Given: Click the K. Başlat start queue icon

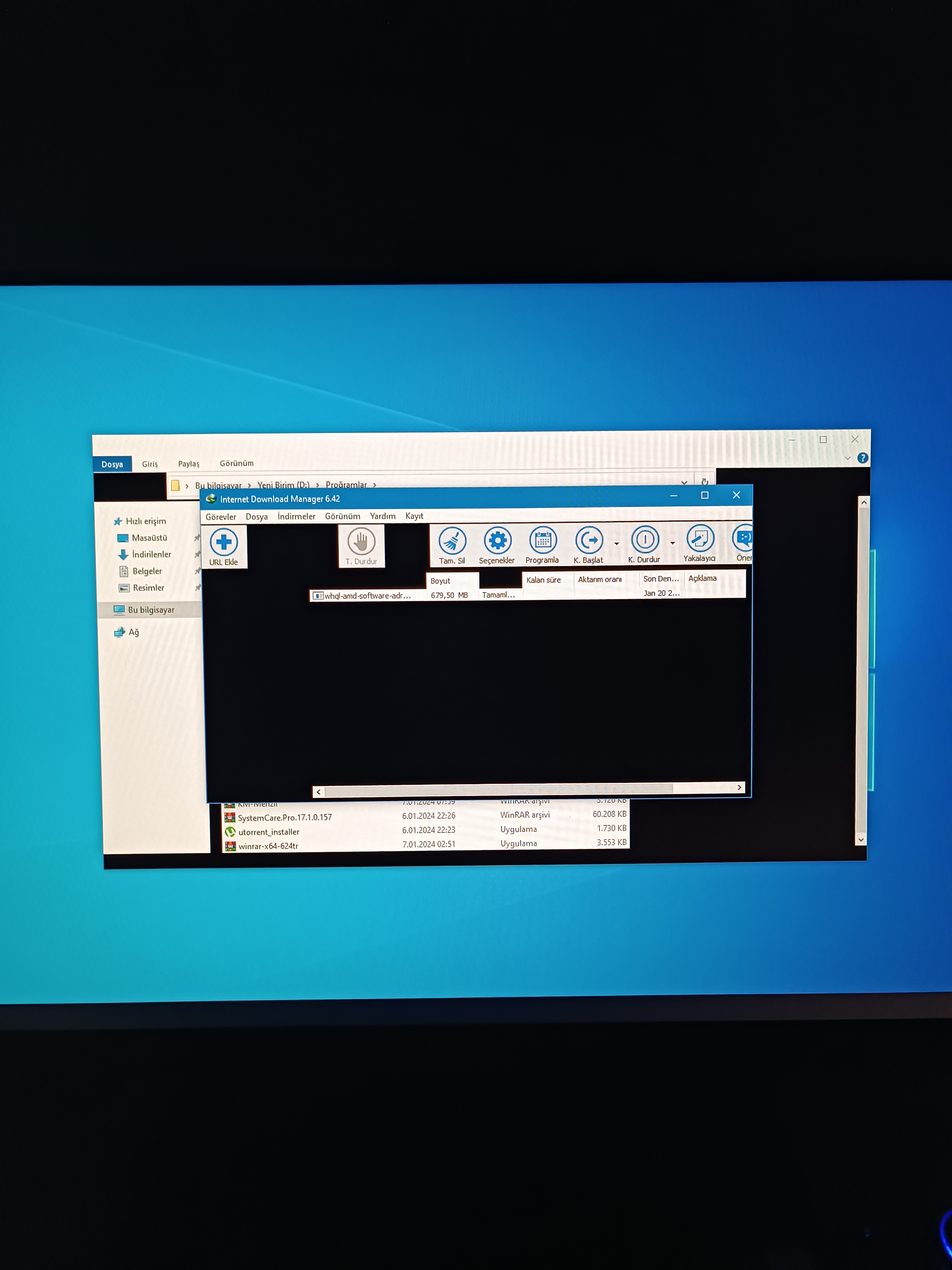Looking at the screenshot, I should [589, 540].
